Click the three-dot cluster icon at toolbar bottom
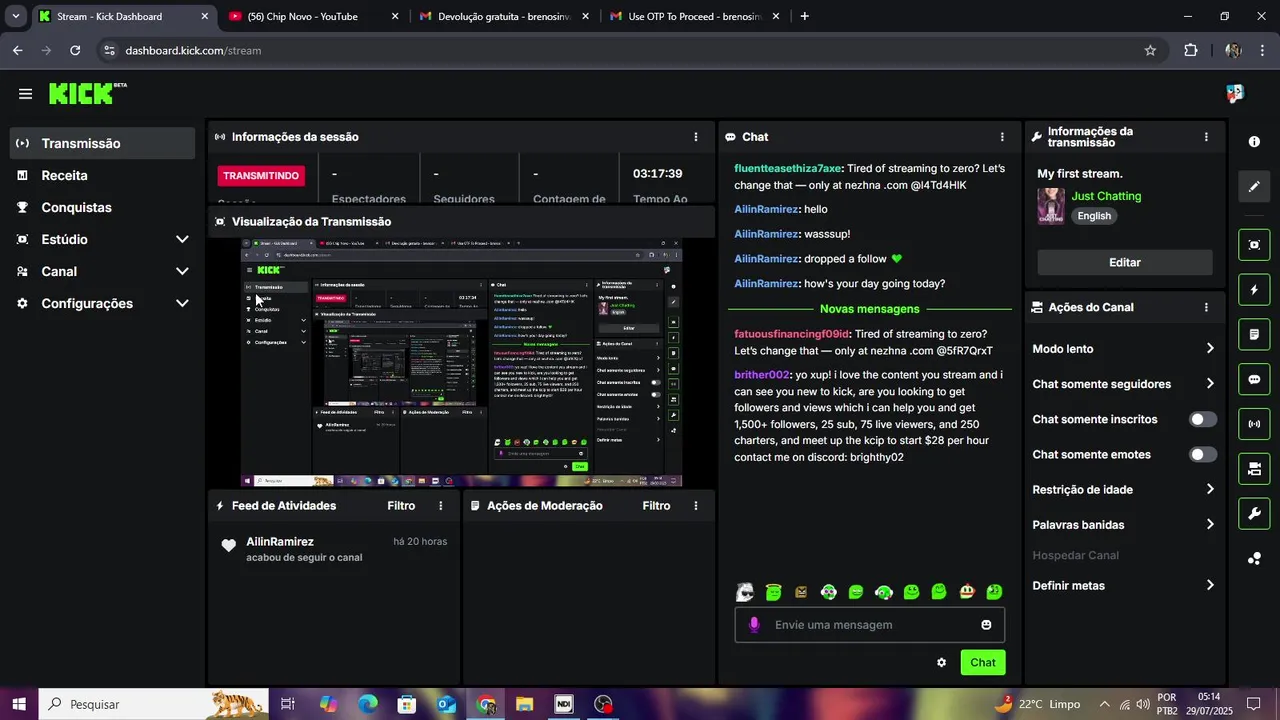 click(1254, 559)
